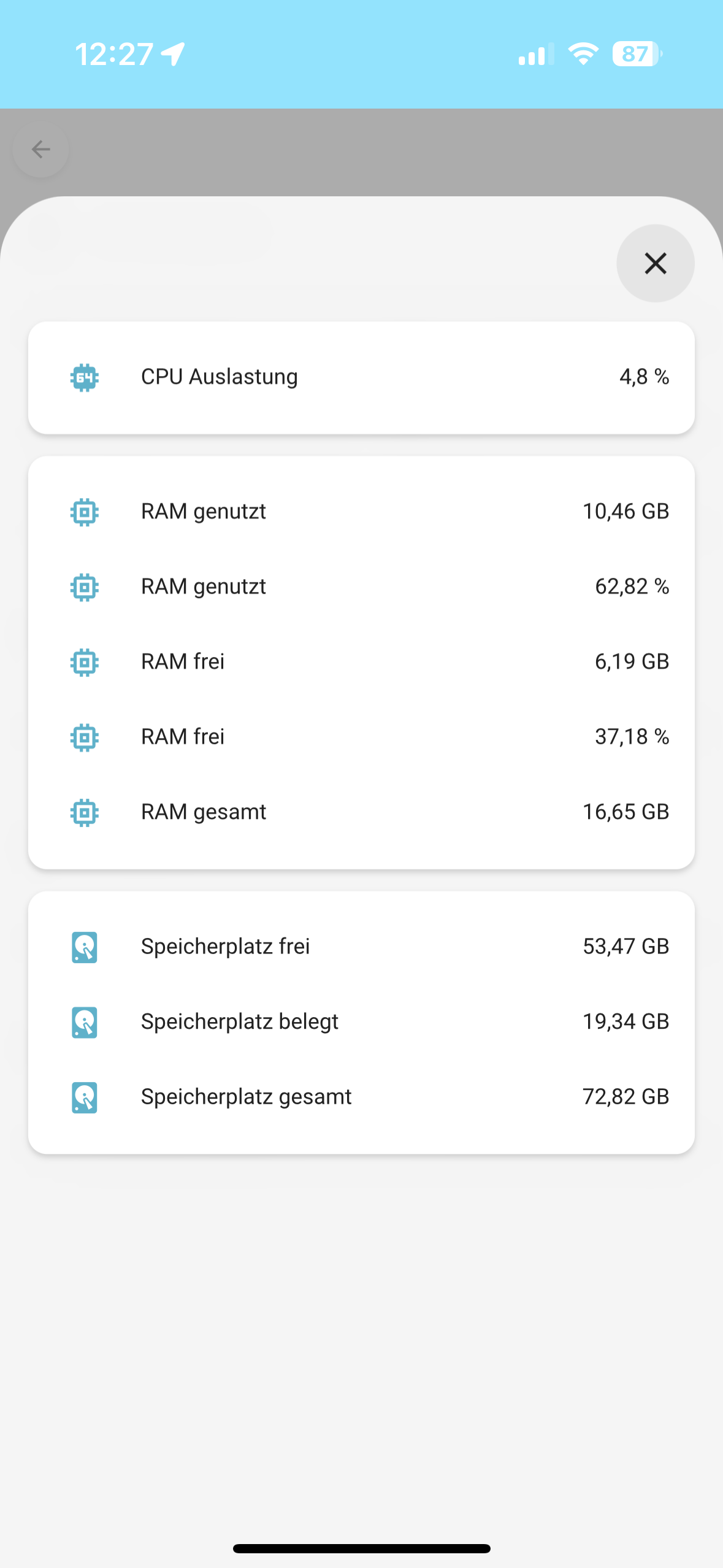
Task: Select the 62,82 % RAM genutzt value
Action: pyautogui.click(x=632, y=586)
